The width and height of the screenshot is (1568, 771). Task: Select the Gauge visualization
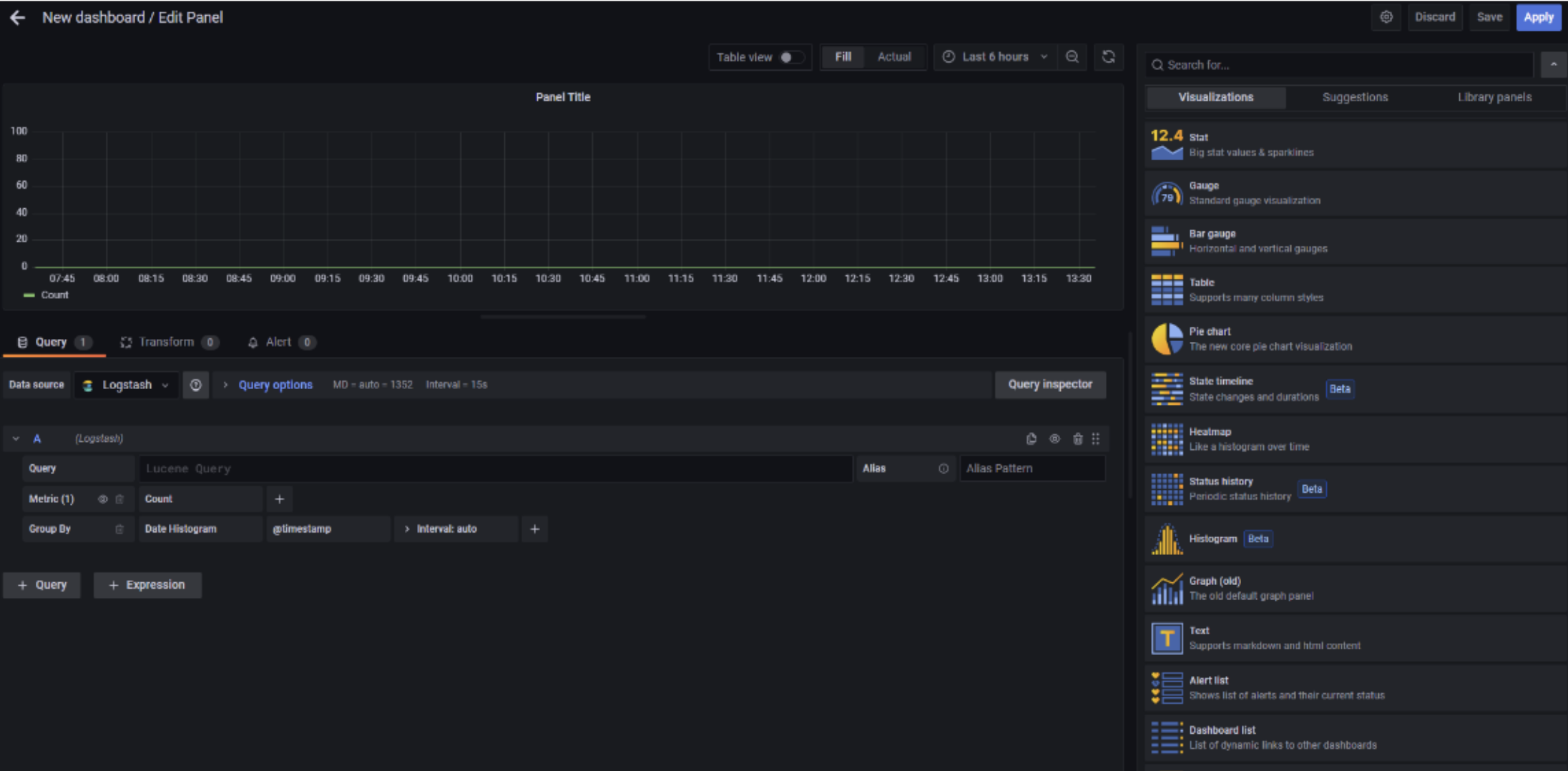[1355, 193]
